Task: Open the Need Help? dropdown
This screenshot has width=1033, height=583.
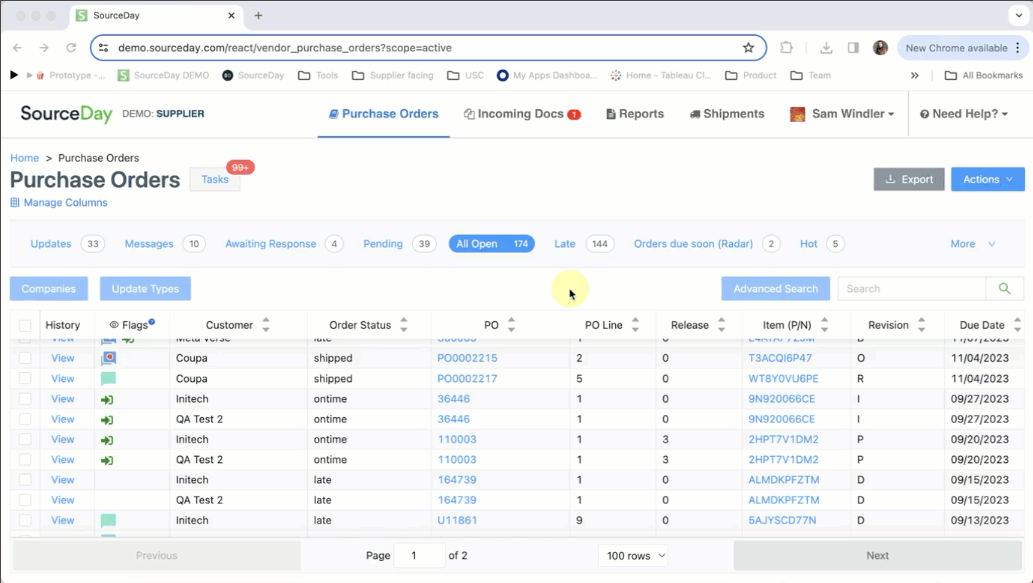Action: (964, 114)
